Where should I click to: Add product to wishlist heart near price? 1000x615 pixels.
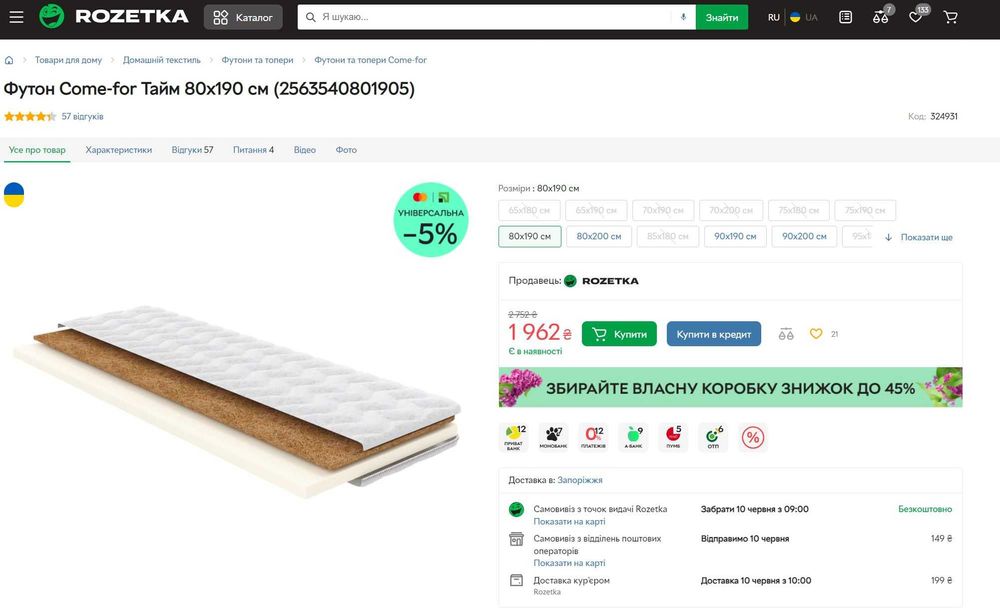(816, 334)
